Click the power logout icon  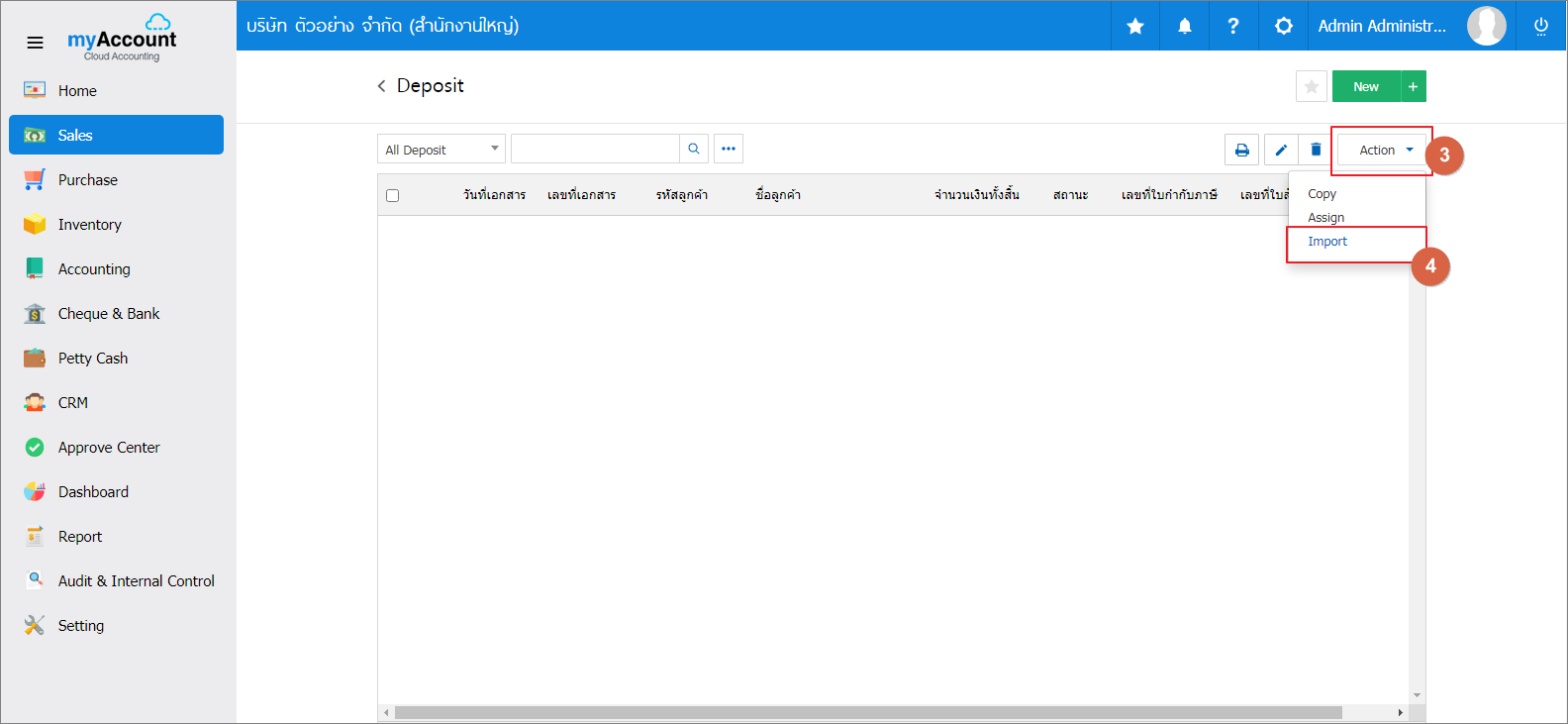tap(1541, 26)
